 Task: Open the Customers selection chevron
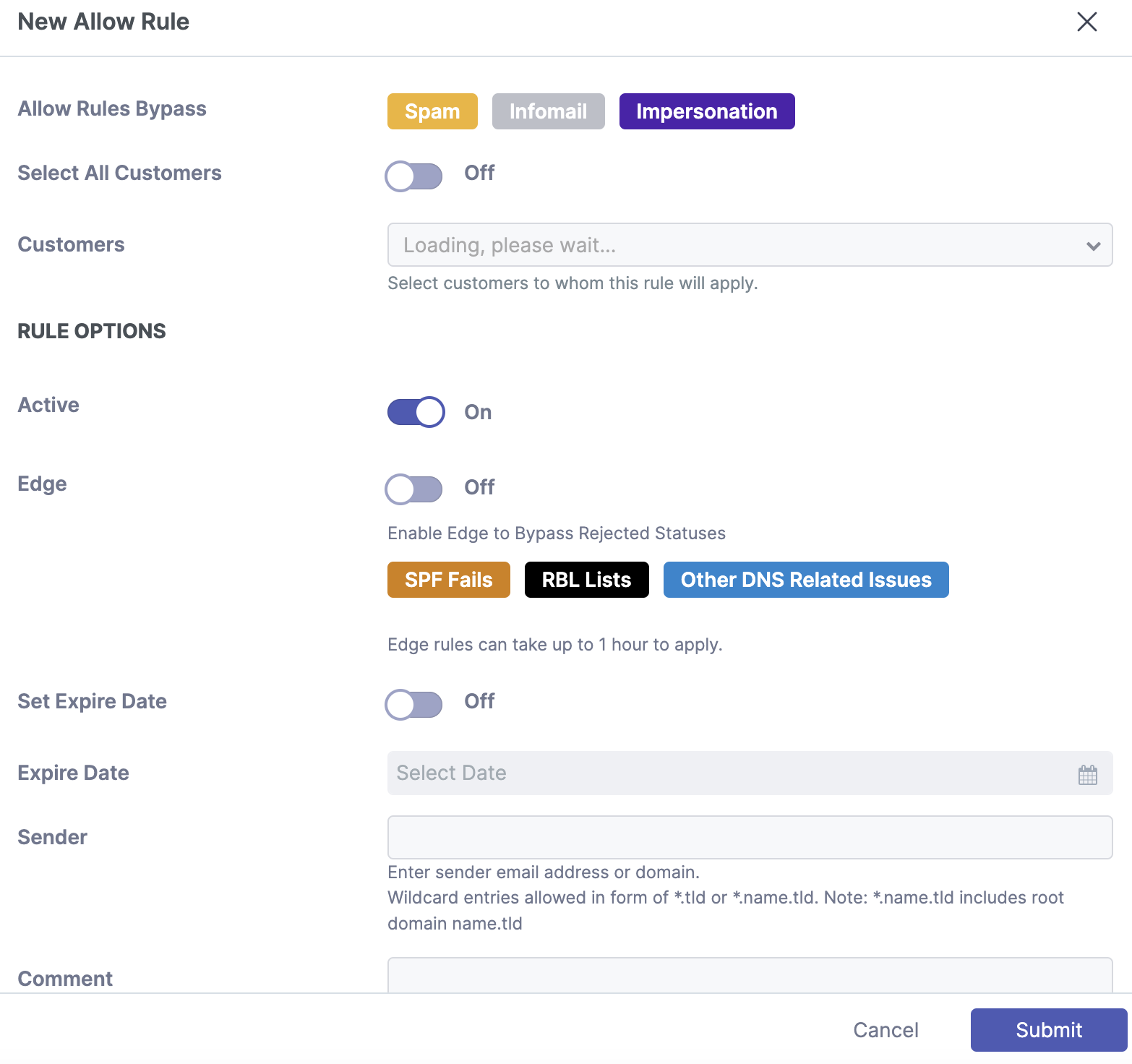pyautogui.click(x=1092, y=245)
